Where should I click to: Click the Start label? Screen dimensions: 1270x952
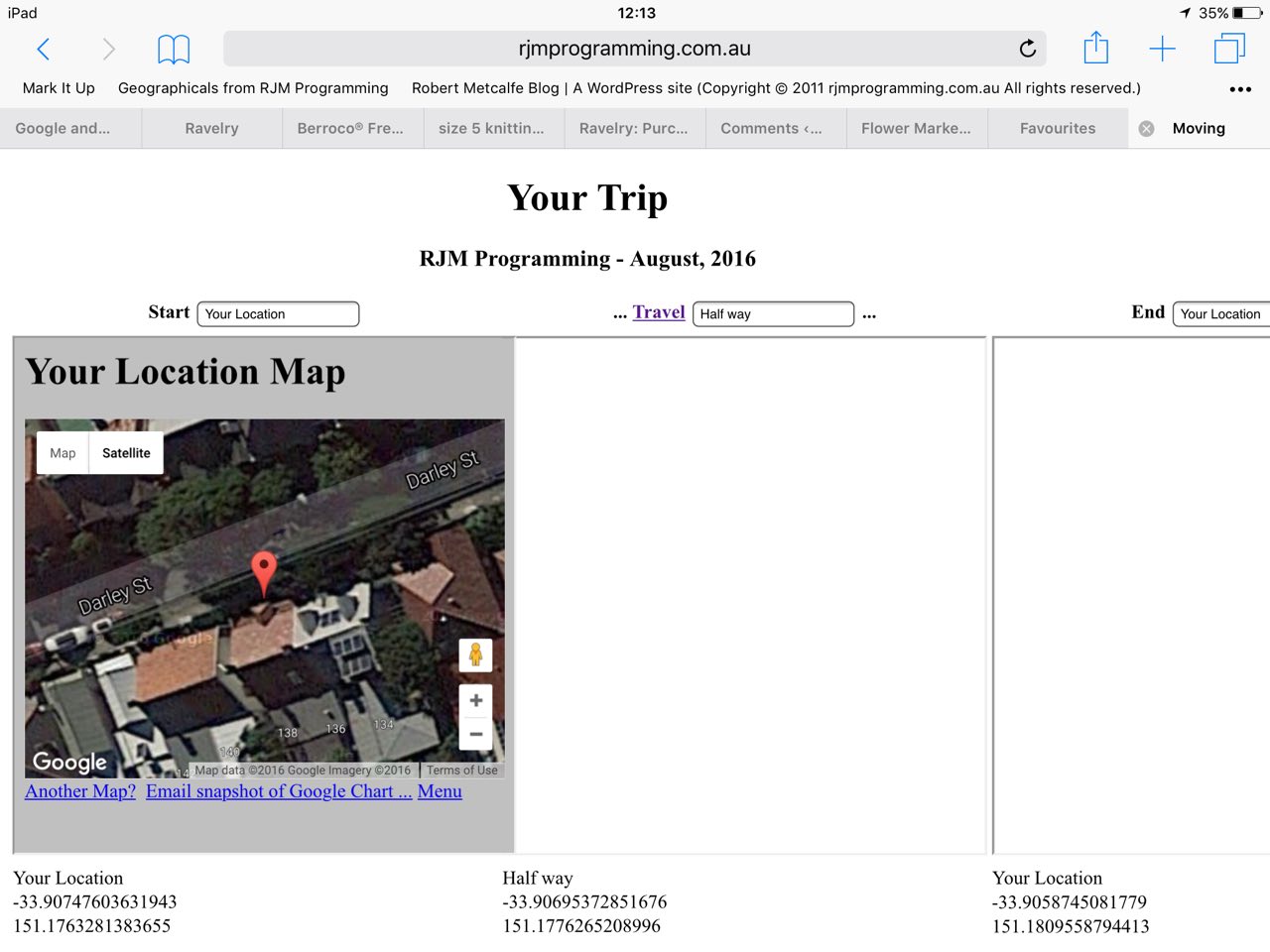169,312
